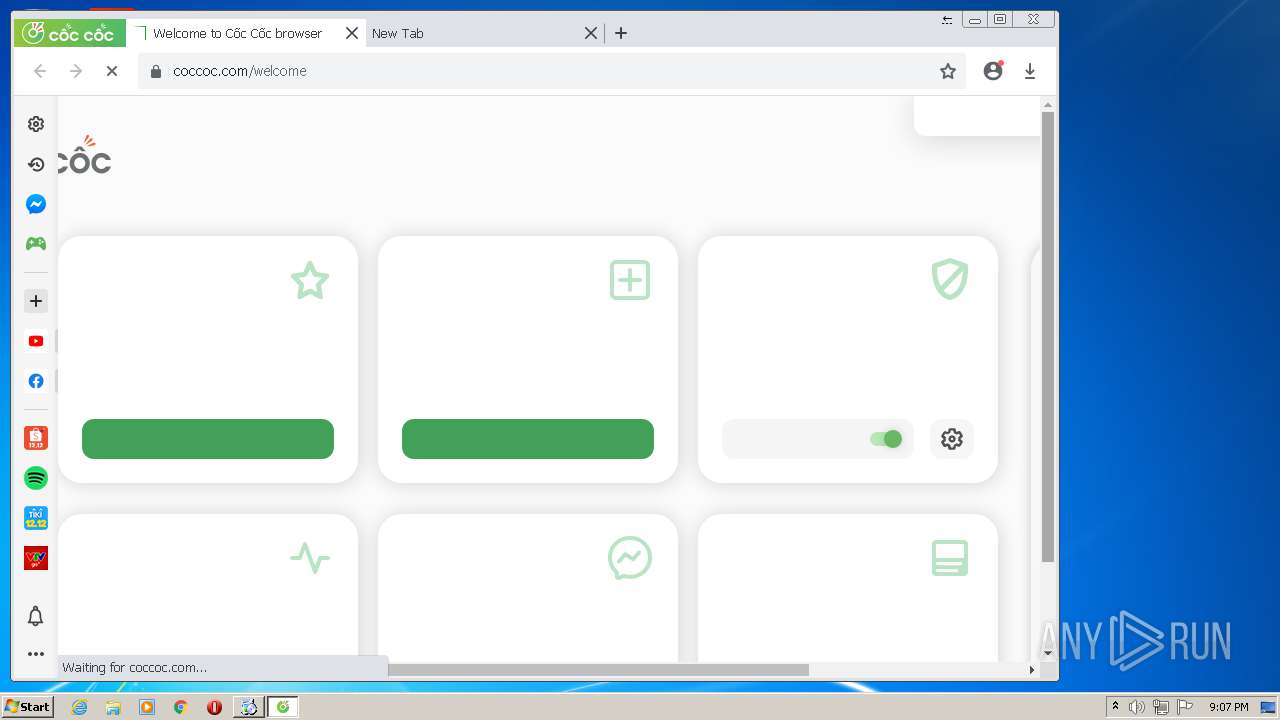Screen dimensions: 1280x720
Task: Go back to the previous page
Action: coord(40,71)
